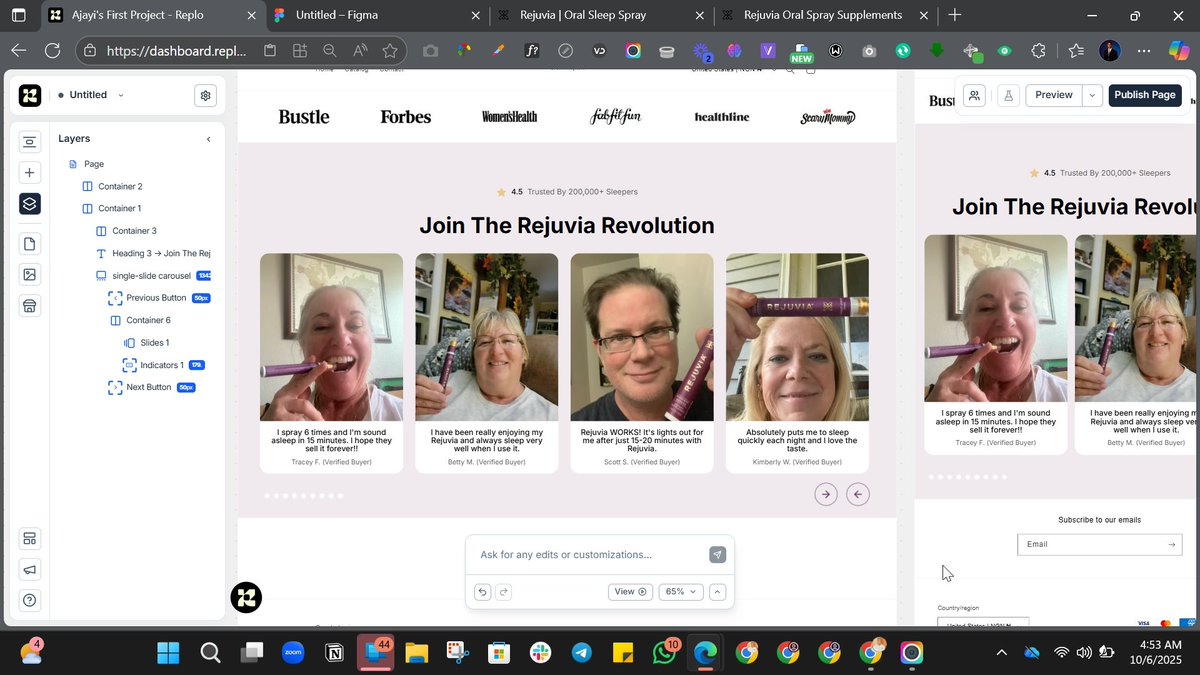Open the Windows Start menu
The height and width of the screenshot is (675, 1200).
coord(168,653)
